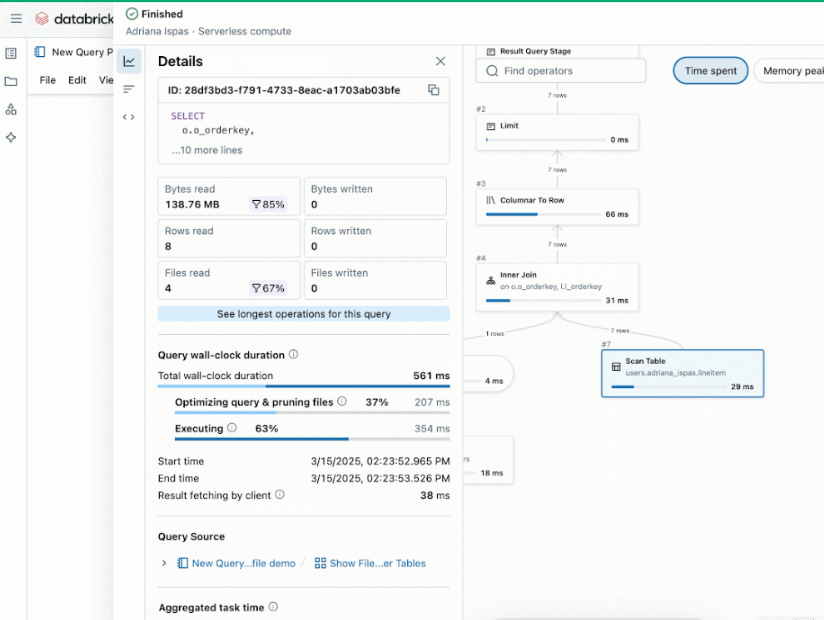The height and width of the screenshot is (620, 824).
Task: Click 'See longest operations for this query'
Action: 303,314
